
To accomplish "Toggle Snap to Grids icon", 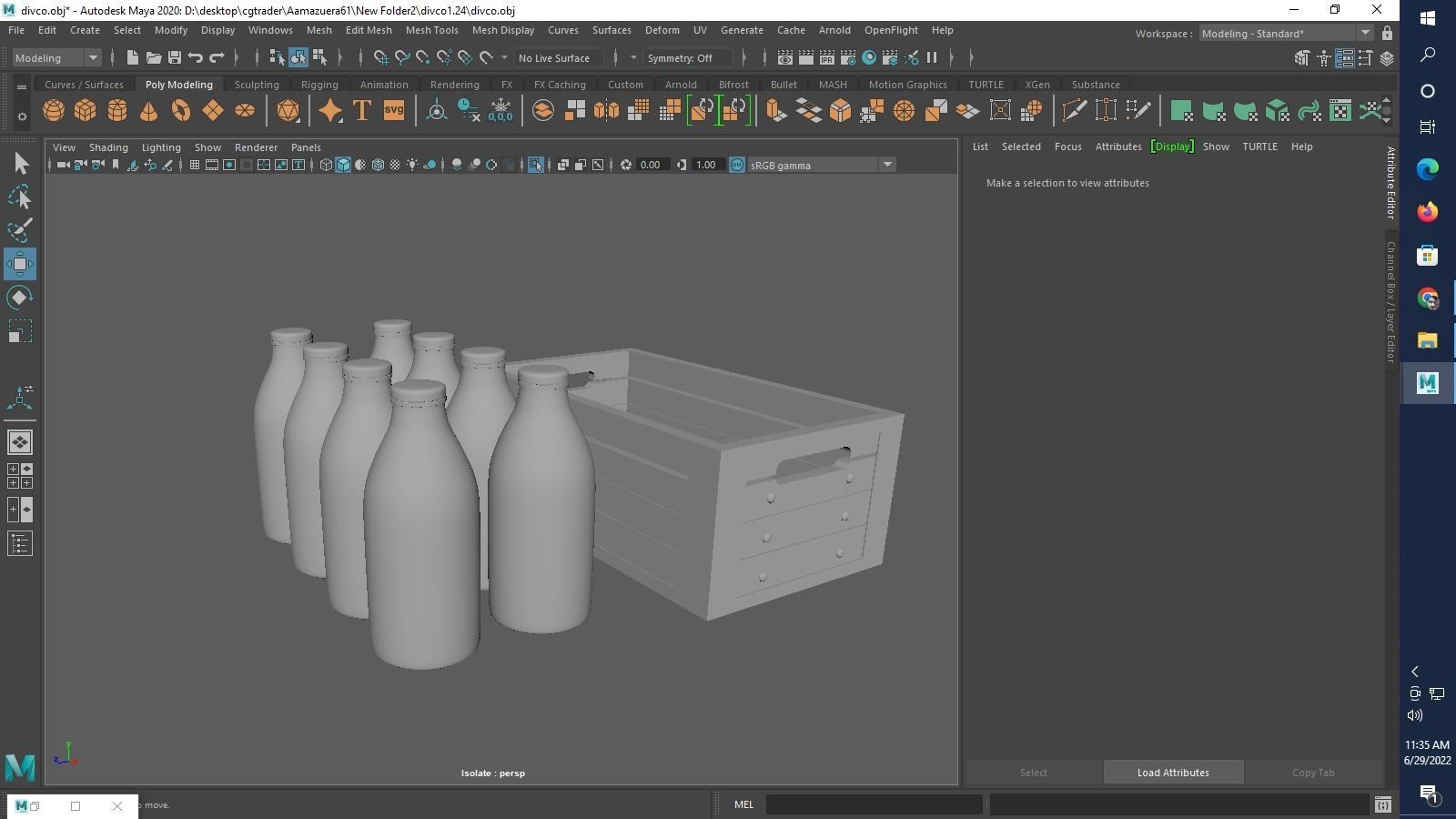I will [381, 57].
